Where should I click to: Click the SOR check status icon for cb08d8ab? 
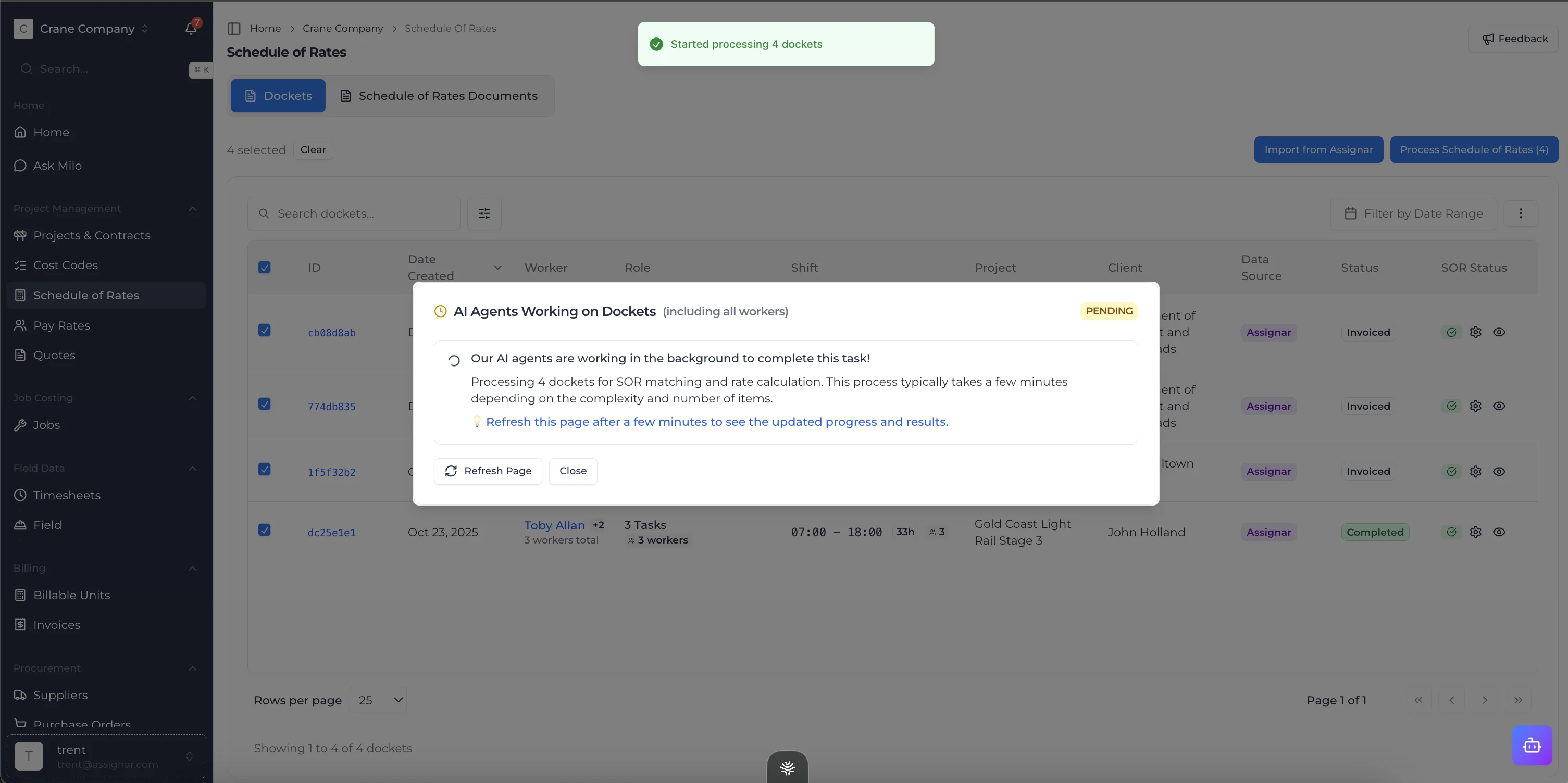tap(1451, 332)
